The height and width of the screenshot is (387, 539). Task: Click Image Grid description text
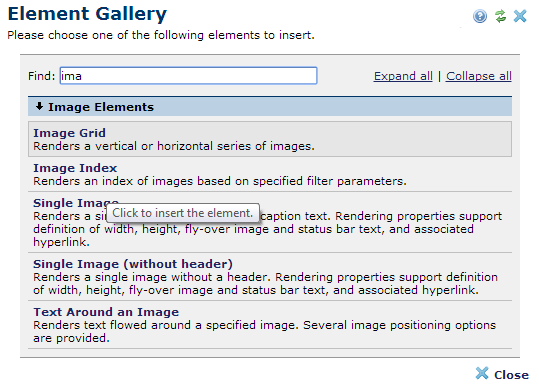(x=174, y=146)
